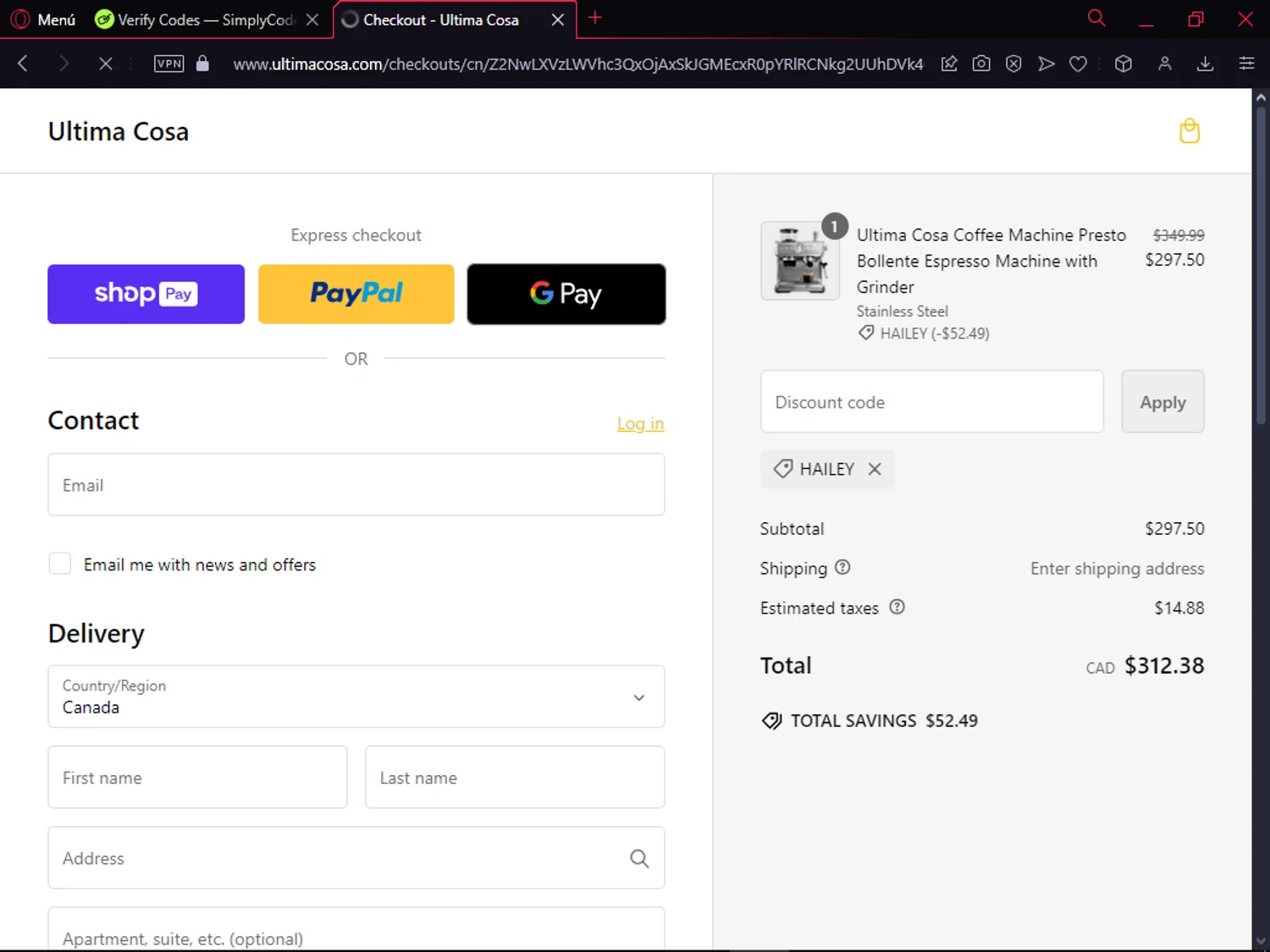Click the Shipping info question icon
The width and height of the screenshot is (1270, 952).
click(842, 568)
